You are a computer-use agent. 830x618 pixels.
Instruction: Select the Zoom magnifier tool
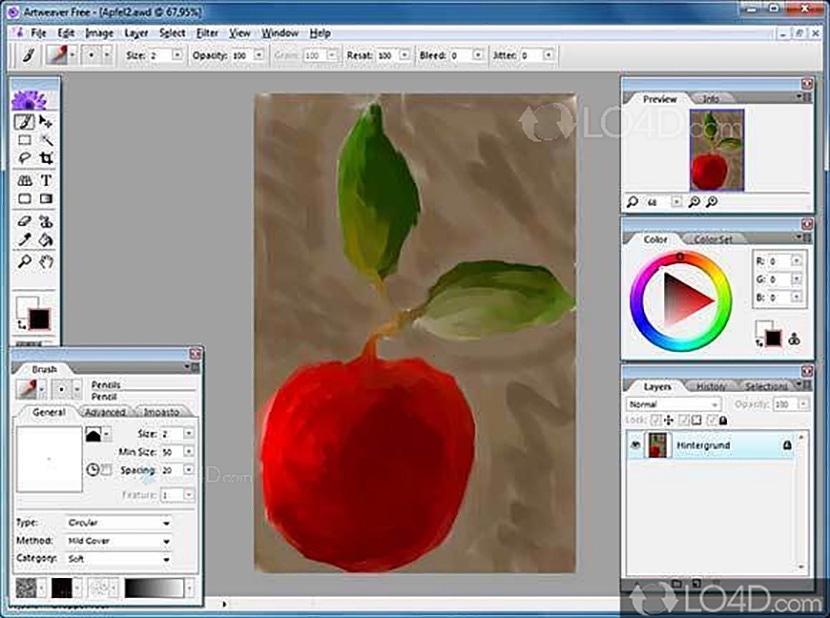click(x=25, y=262)
